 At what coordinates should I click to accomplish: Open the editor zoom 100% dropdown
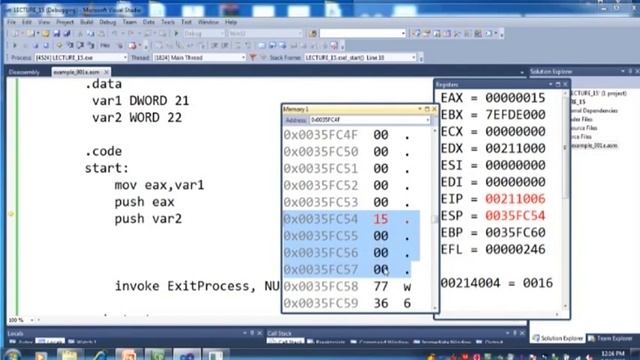point(32,320)
